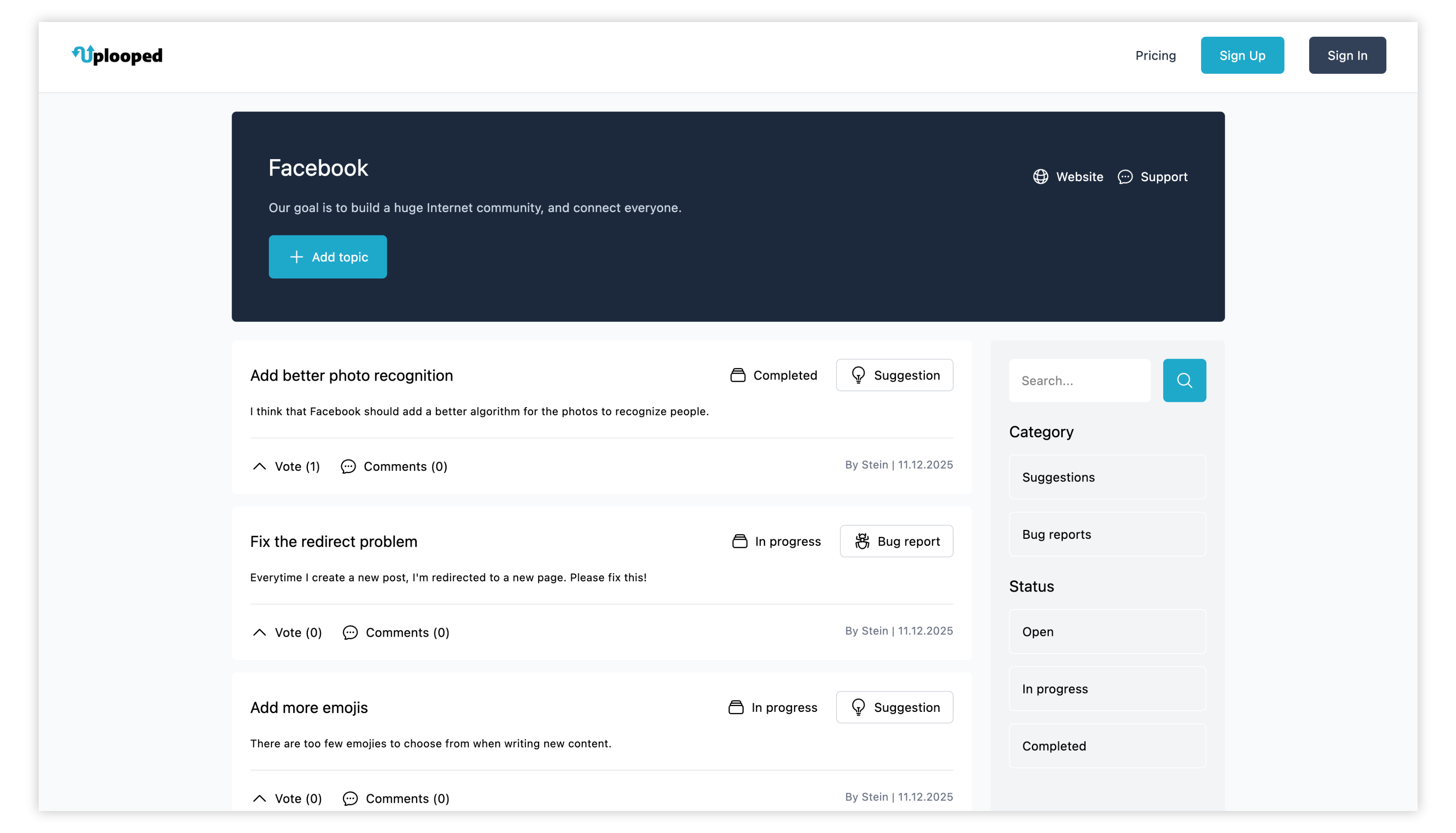
Task: Toggle the Suggestions category filter
Action: [1107, 476]
